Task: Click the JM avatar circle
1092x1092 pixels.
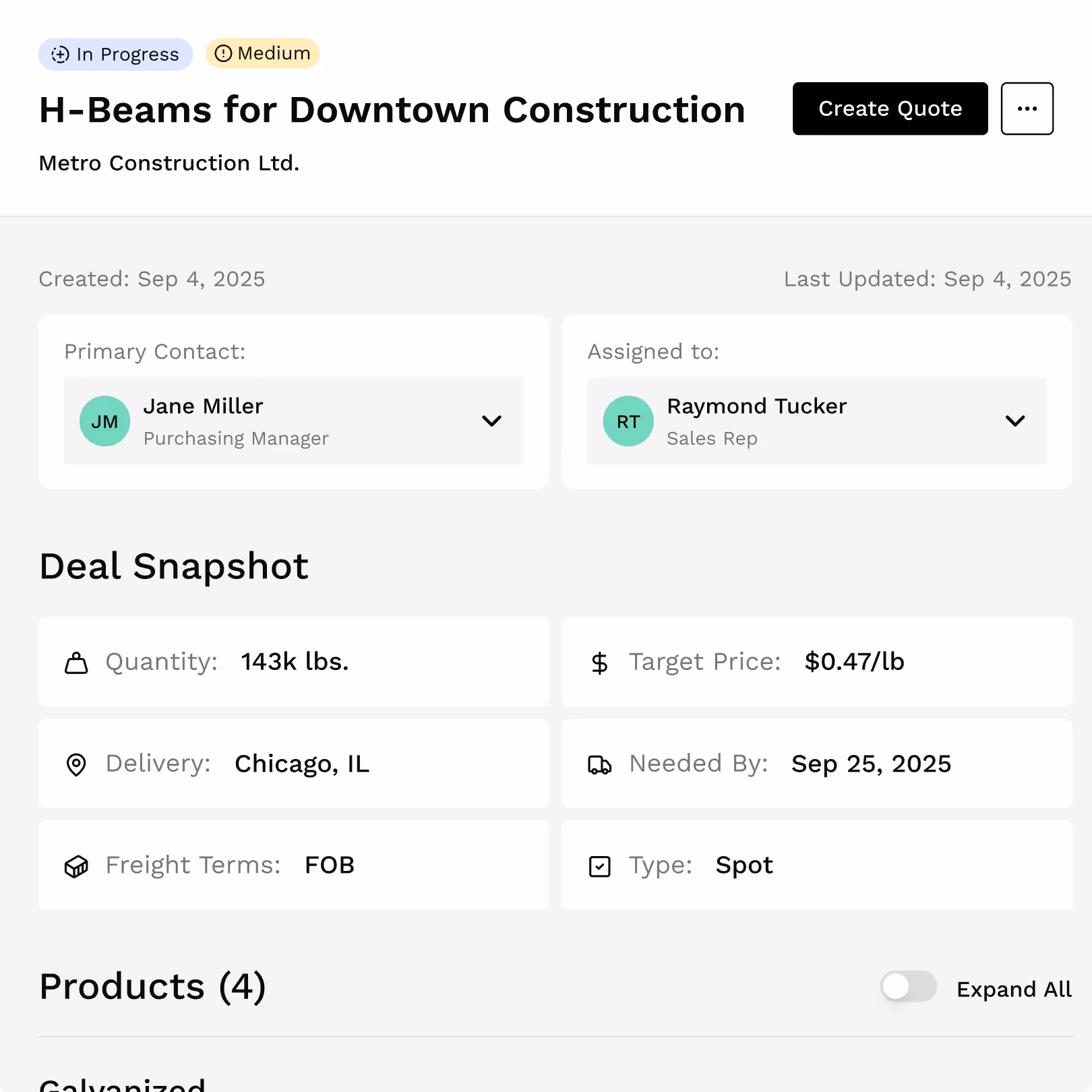Action: 104,421
